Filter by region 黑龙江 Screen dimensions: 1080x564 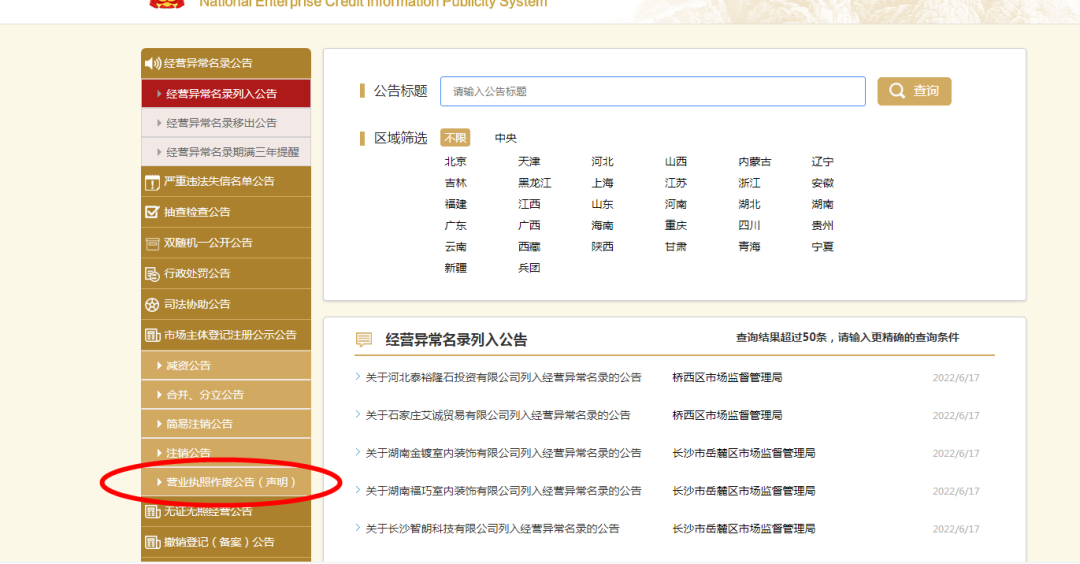point(534,182)
